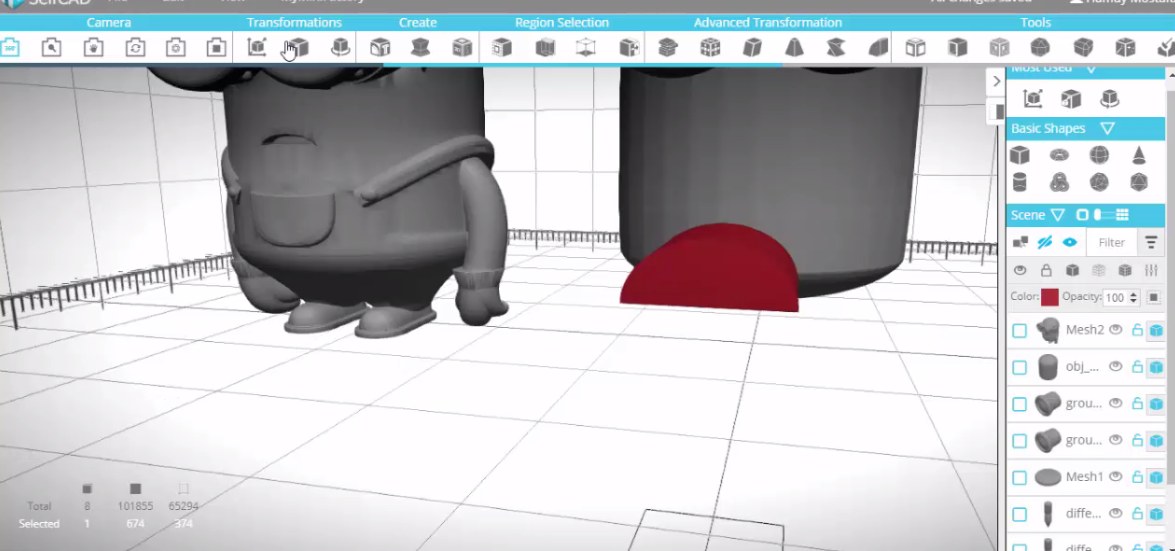1175x551 pixels.
Task: Collapse the Scene section
Action: [1057, 215]
